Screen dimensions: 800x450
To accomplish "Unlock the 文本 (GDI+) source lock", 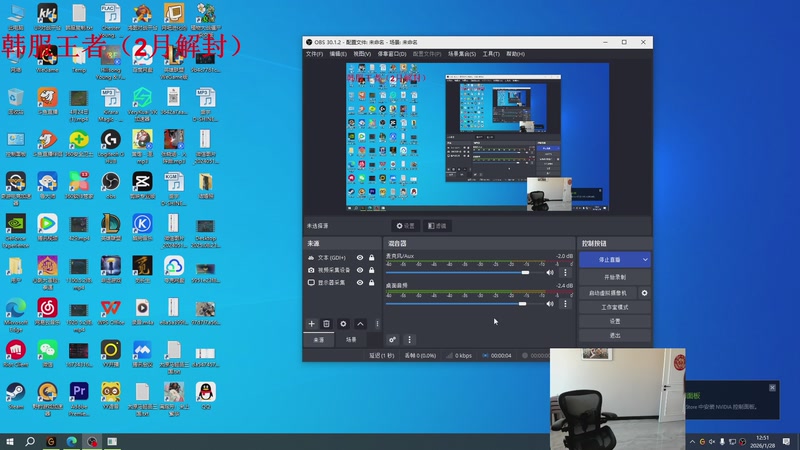I will point(371,258).
